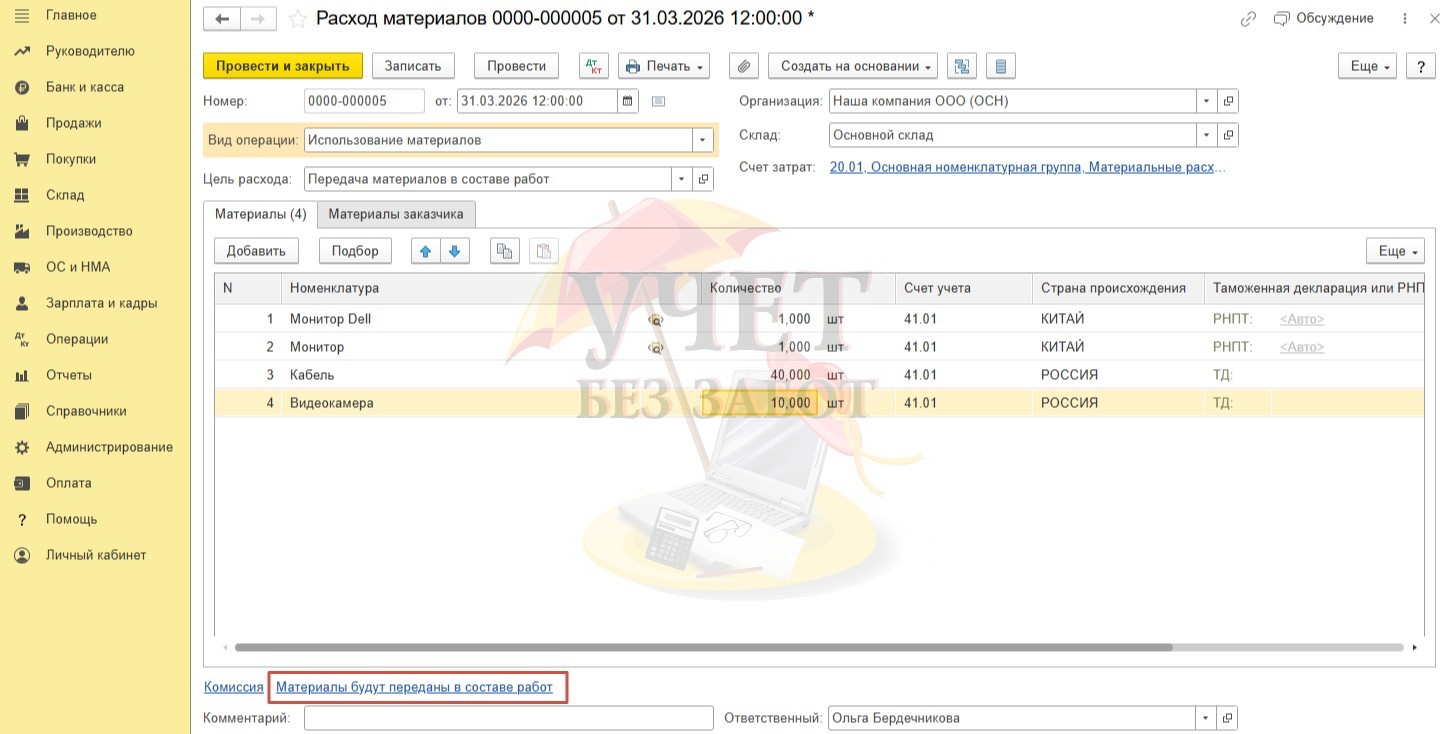Click the paperclip attachments icon
Viewport: 1453px width, 734px height.
point(743,66)
